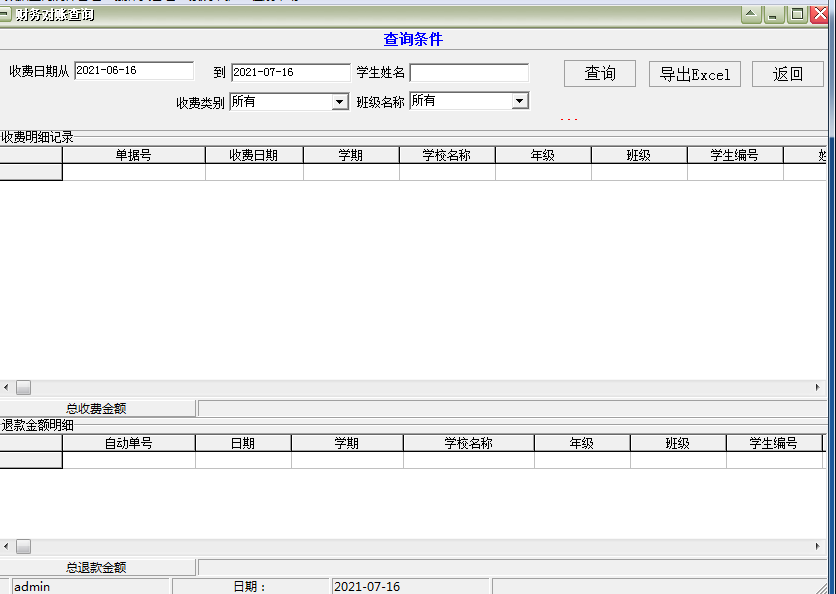
Task: Click into the 学生姓名 input field
Action: click(x=469, y=73)
